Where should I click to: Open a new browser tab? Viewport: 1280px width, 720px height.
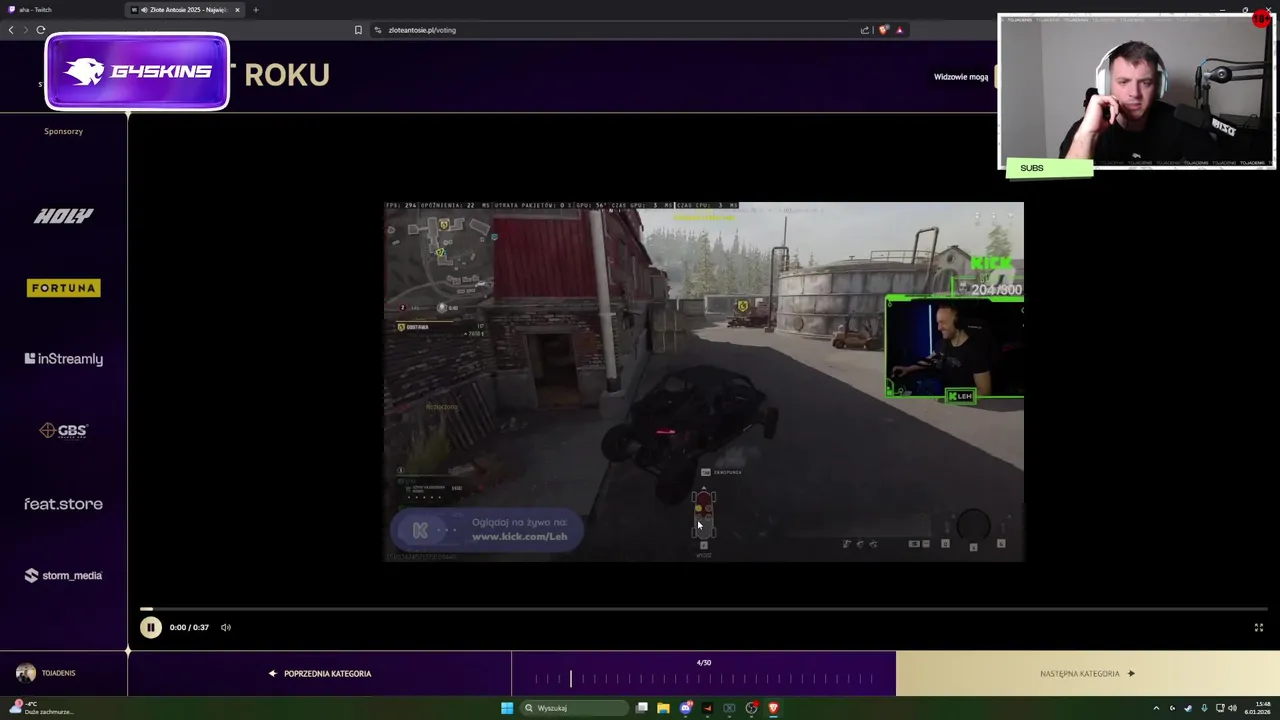[255, 10]
